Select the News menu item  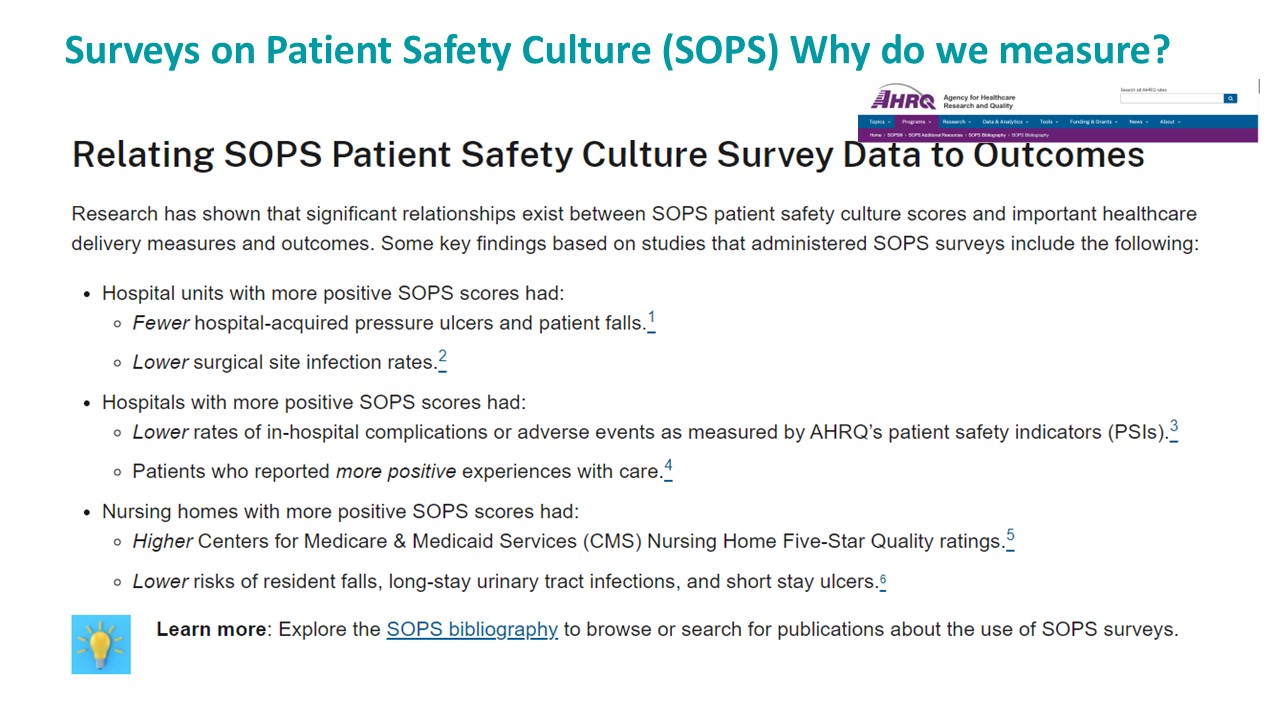[1138, 122]
